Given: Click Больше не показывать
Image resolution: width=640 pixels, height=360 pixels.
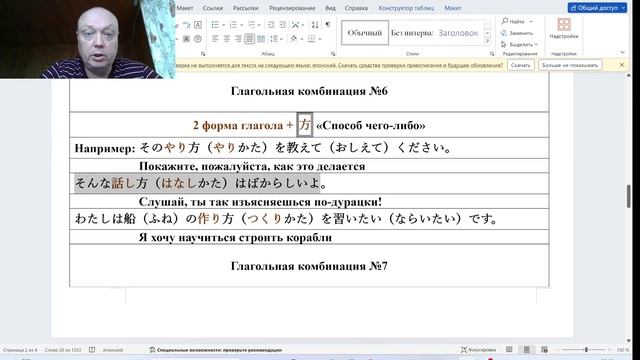Looking at the screenshot, I should (x=570, y=65).
